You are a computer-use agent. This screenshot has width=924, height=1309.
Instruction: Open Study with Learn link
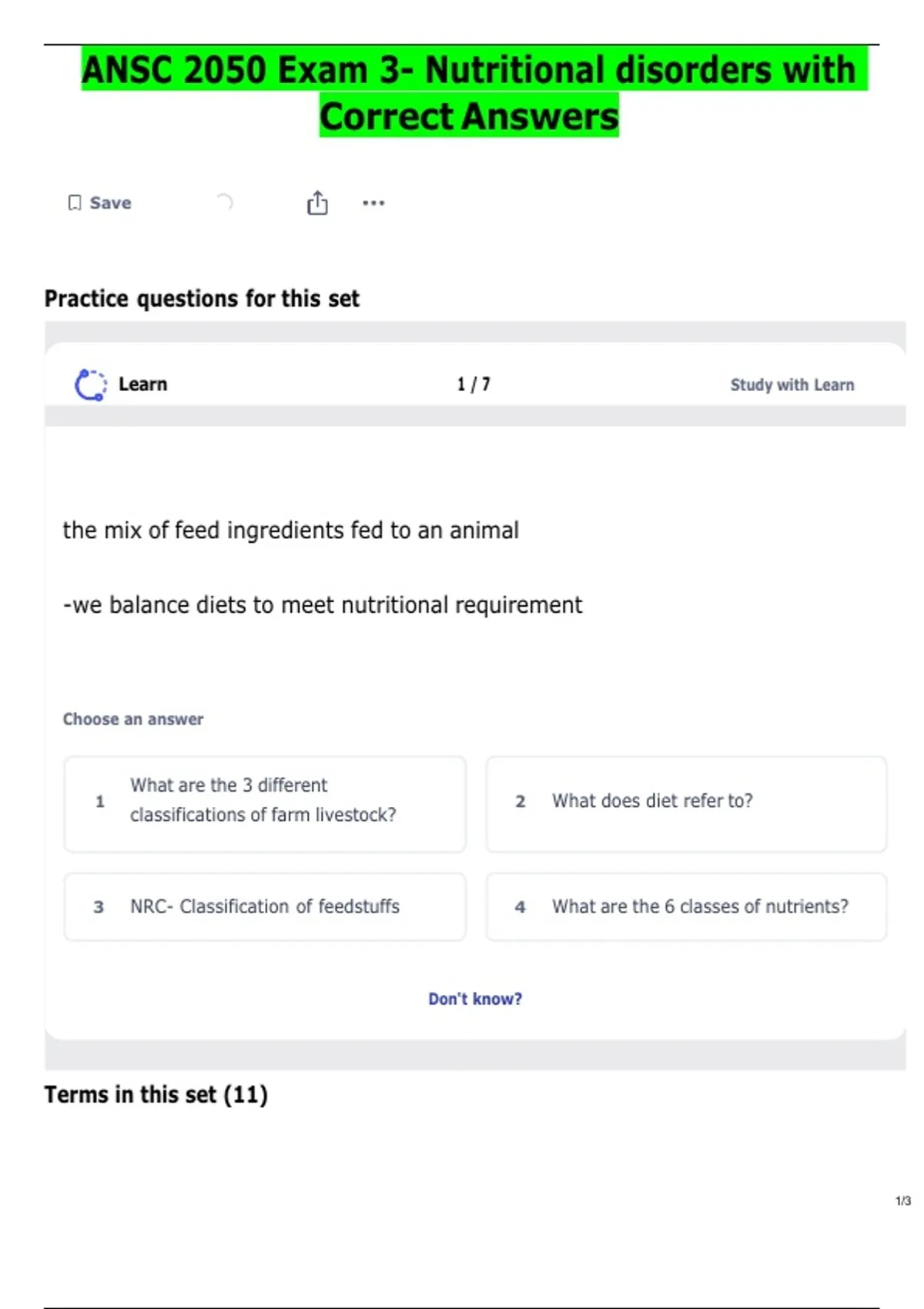point(792,385)
